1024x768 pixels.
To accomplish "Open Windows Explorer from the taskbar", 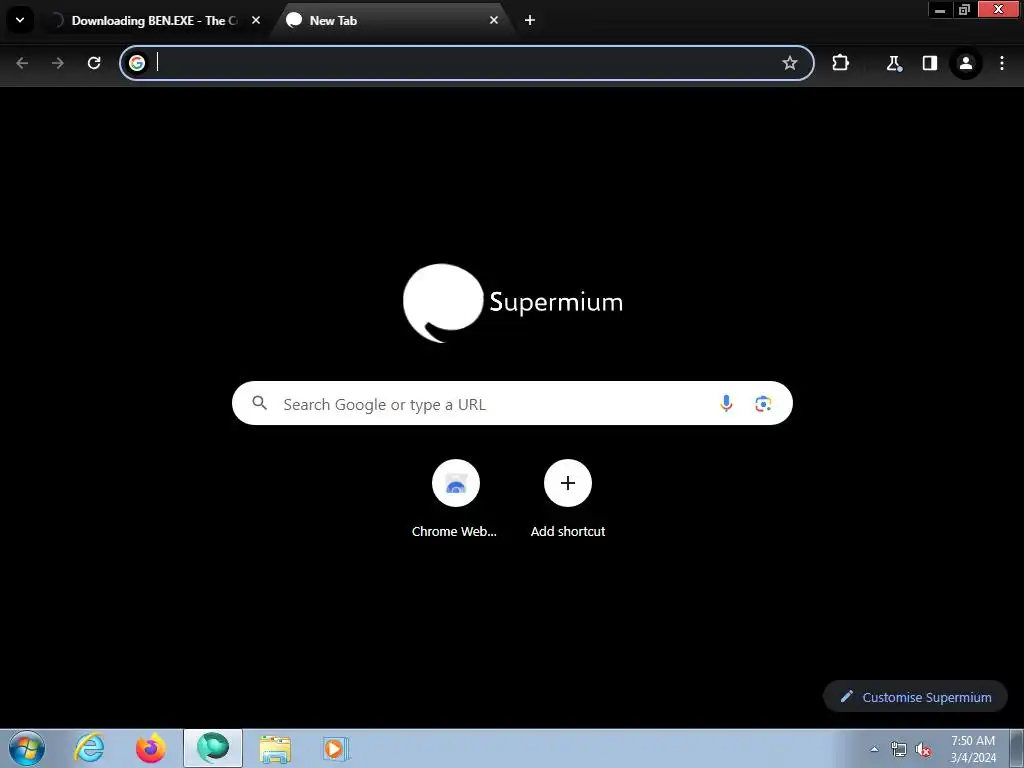I will tap(275, 748).
